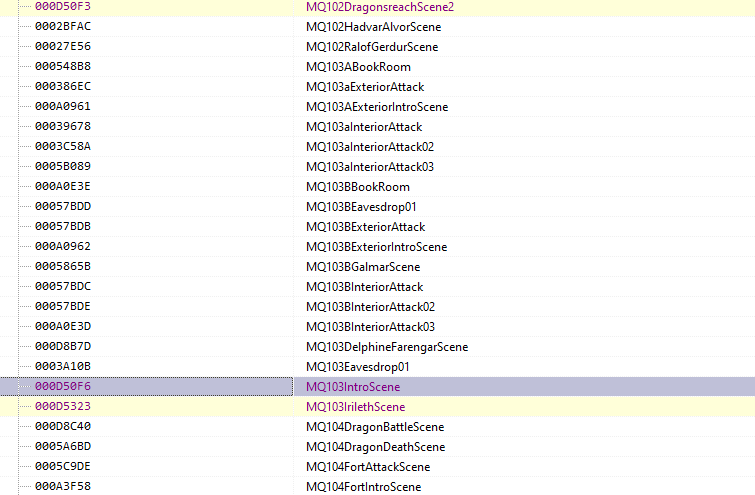Select form ID 00057BDE
The width and height of the screenshot is (755, 495).
[x=63, y=306]
